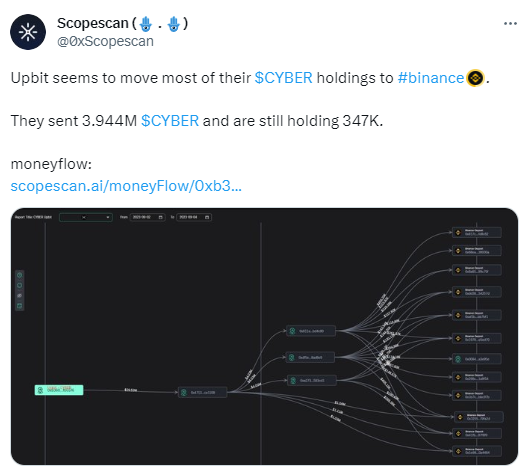
Task: Select the bottommost Binance Deposit node
Action: tap(477, 451)
